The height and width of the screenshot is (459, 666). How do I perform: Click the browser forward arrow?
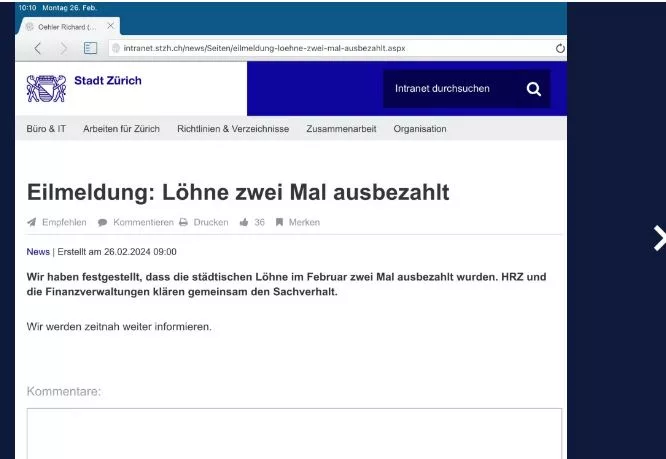tap(64, 48)
